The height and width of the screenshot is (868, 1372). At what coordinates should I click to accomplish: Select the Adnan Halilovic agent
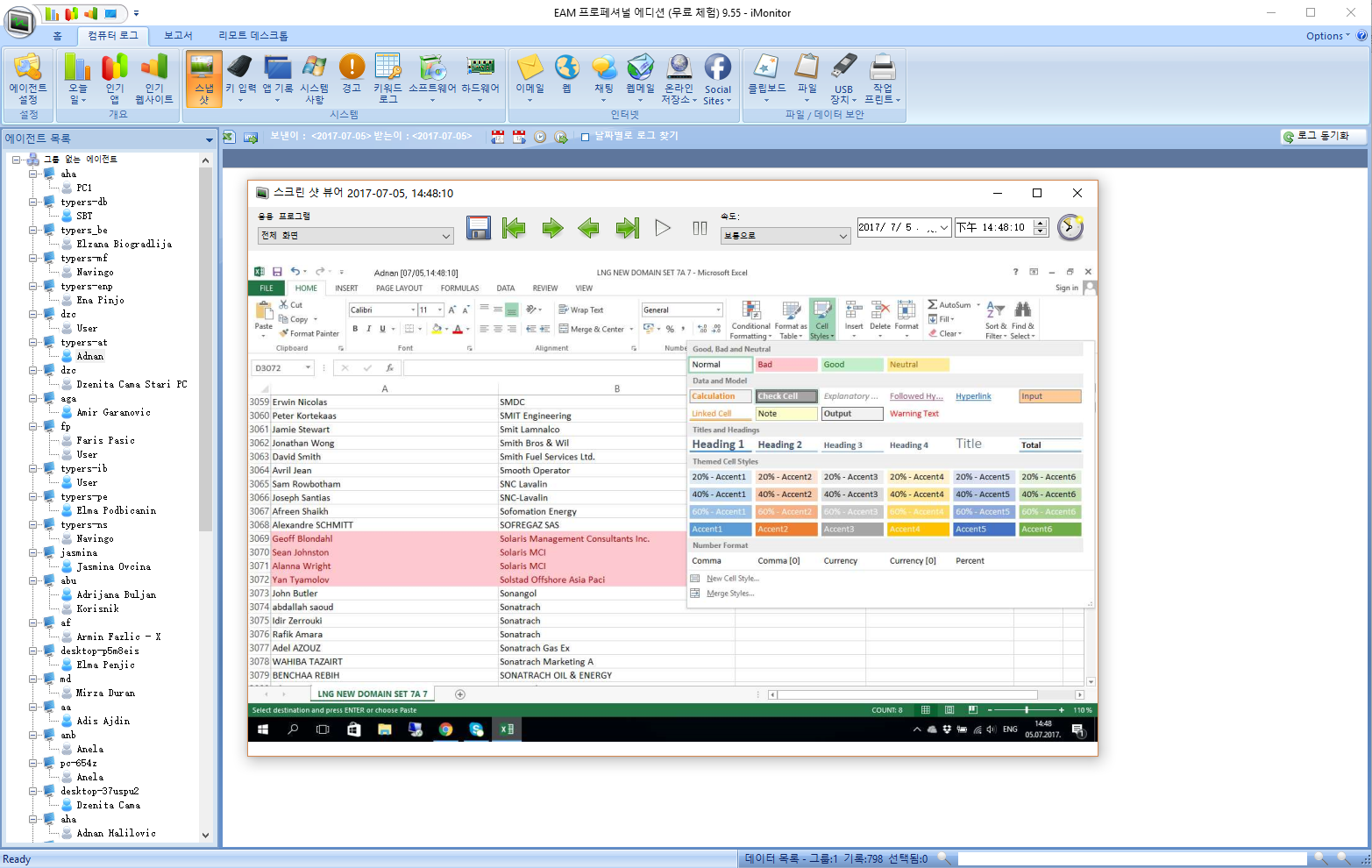pos(116,833)
